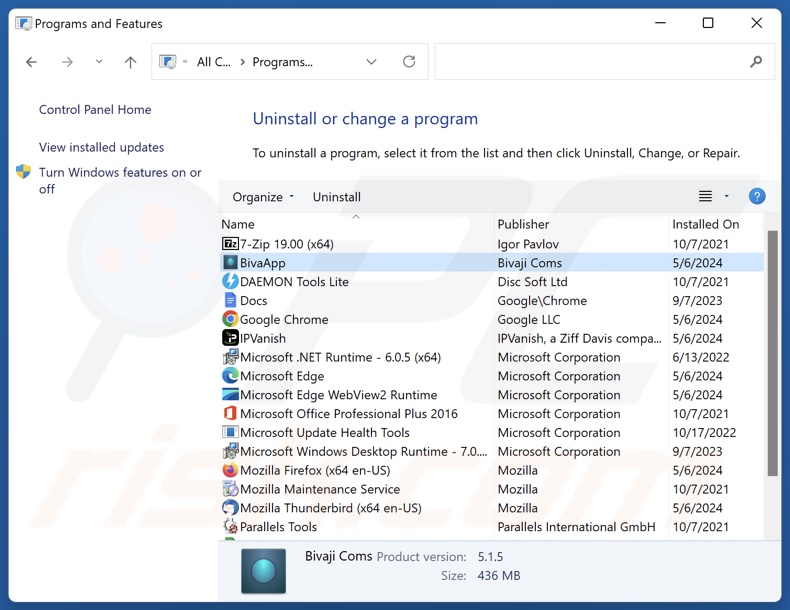The image size is (790, 610).
Task: Open the view options dropdown arrow
Action: (x=727, y=196)
